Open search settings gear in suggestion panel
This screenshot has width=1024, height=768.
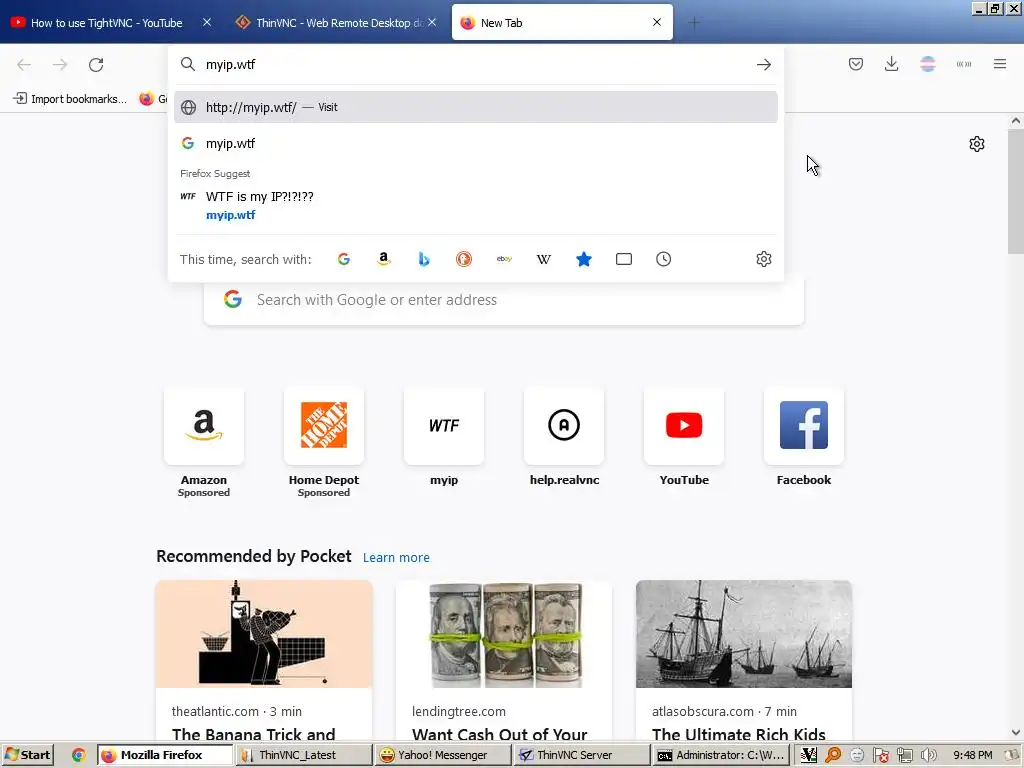point(763,259)
